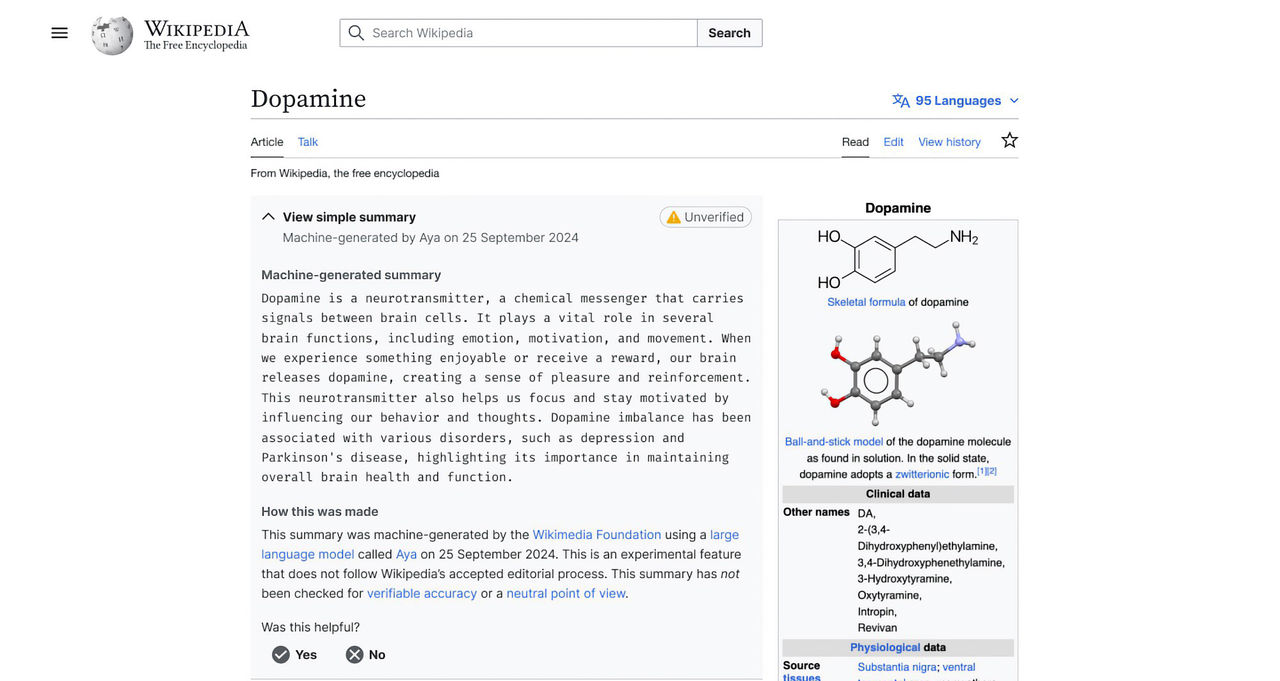Add Dopamine to watchlist via star icon
The image size is (1280, 681).
[x=1009, y=141]
